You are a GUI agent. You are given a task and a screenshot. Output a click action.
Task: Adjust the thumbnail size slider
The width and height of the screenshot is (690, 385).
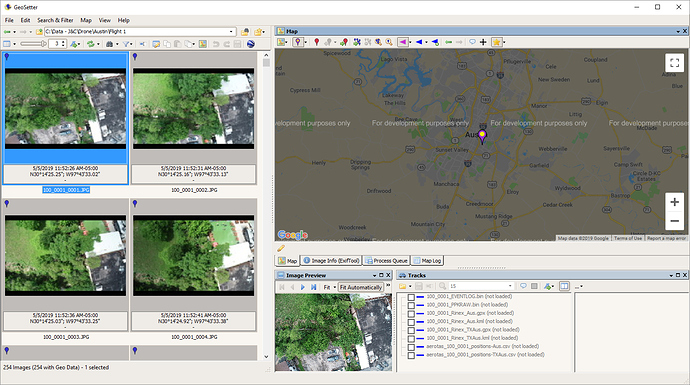click(33, 44)
